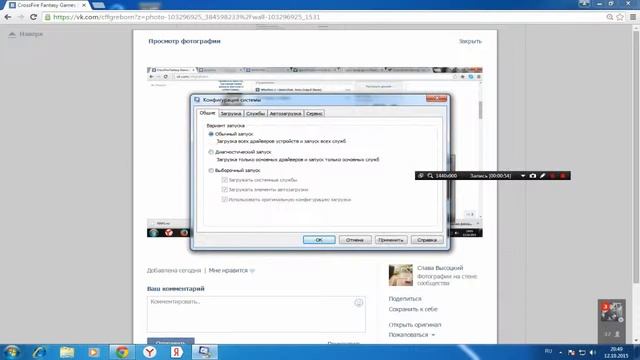This screenshot has width=640, height=360.
Task: Click the network tray icon
Action: pos(582,352)
